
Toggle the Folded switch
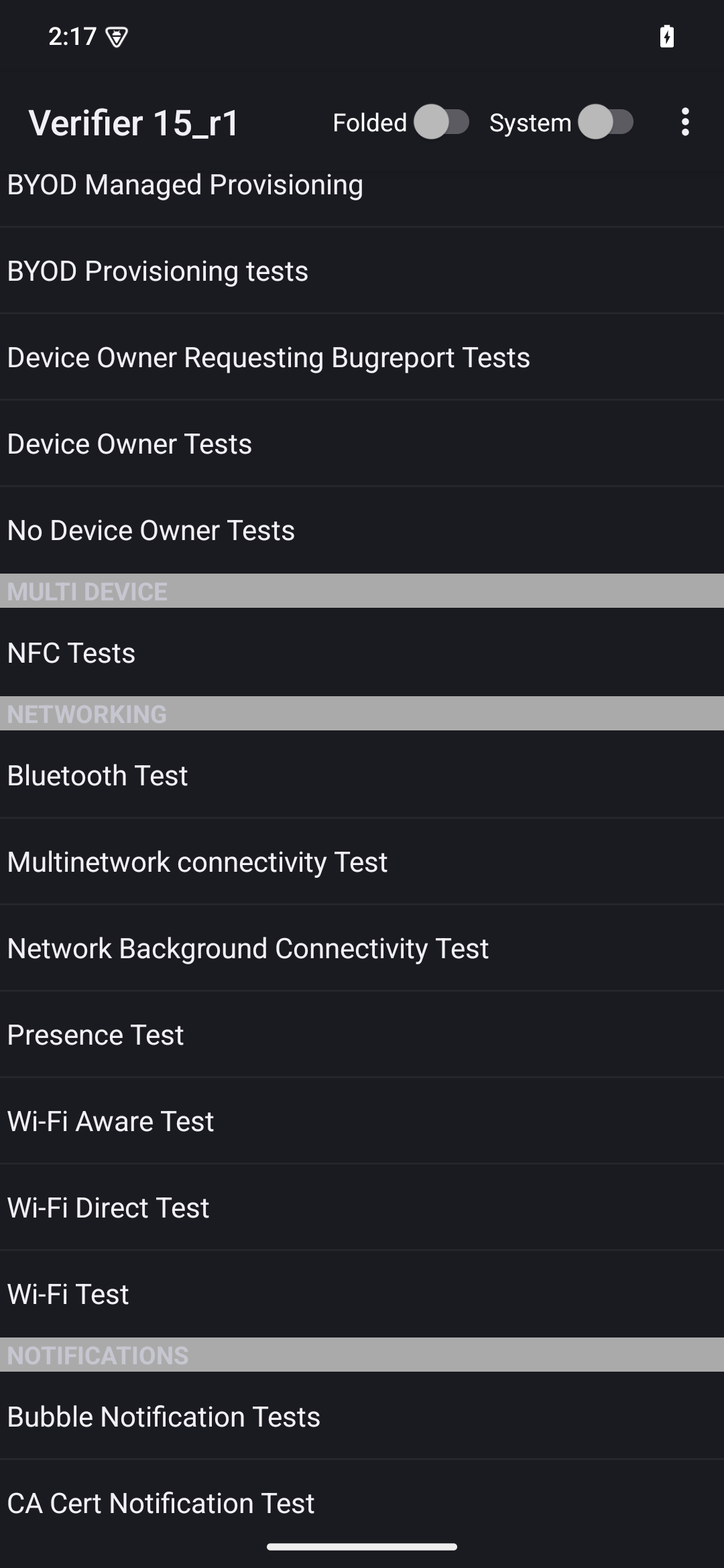(x=441, y=123)
